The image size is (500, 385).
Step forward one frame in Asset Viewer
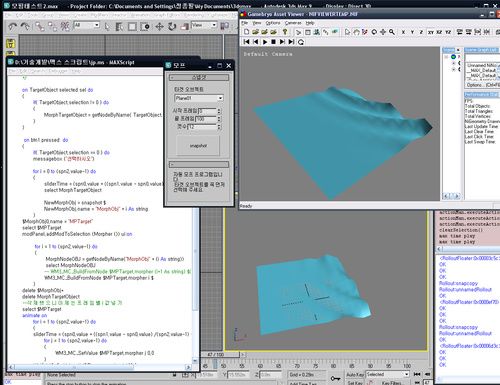282,42
